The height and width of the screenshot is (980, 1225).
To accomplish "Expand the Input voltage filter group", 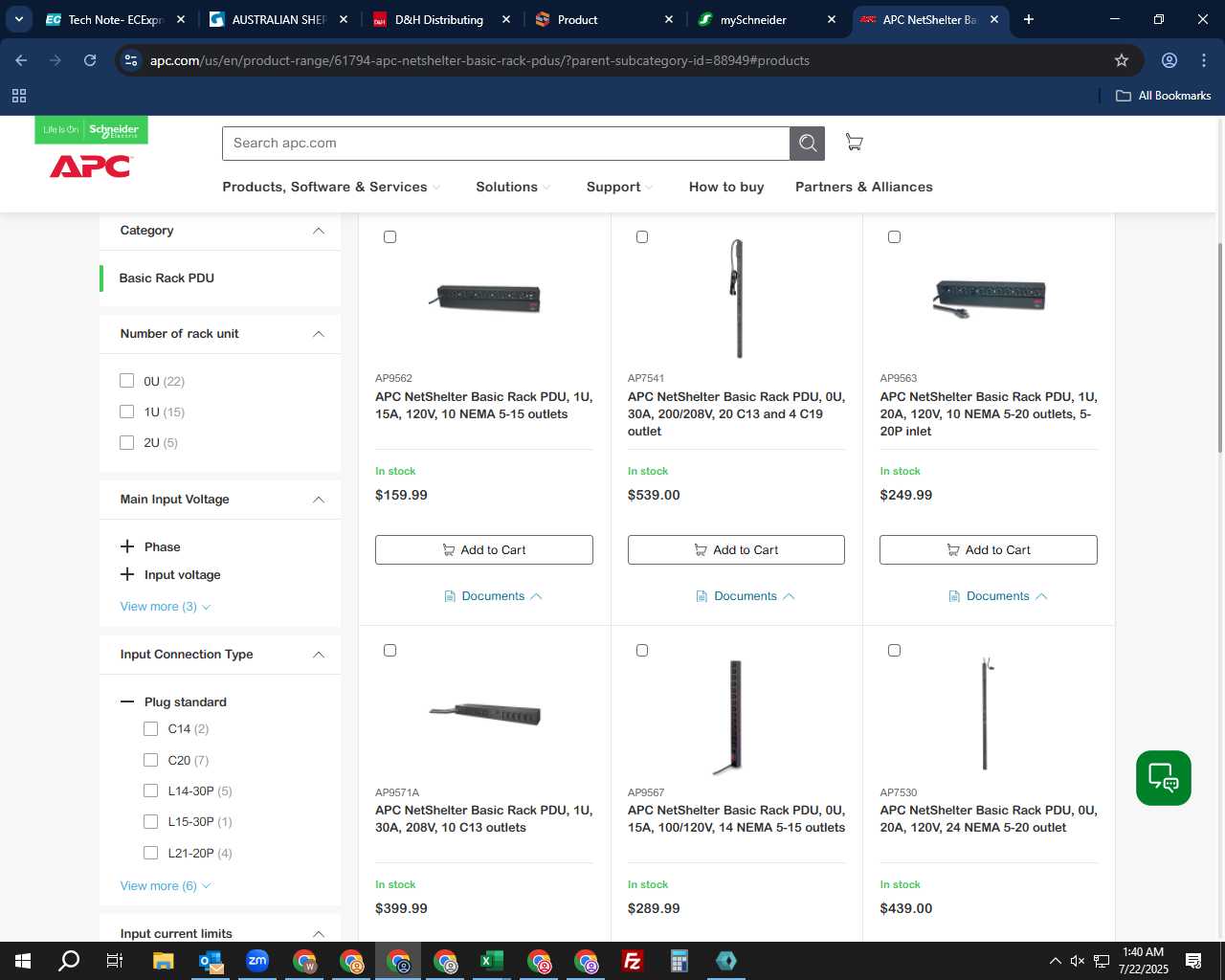I will click(127, 574).
